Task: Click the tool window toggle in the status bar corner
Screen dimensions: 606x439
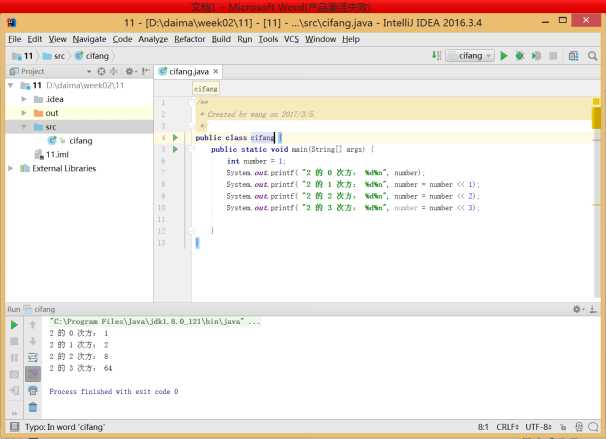Action: (14, 427)
